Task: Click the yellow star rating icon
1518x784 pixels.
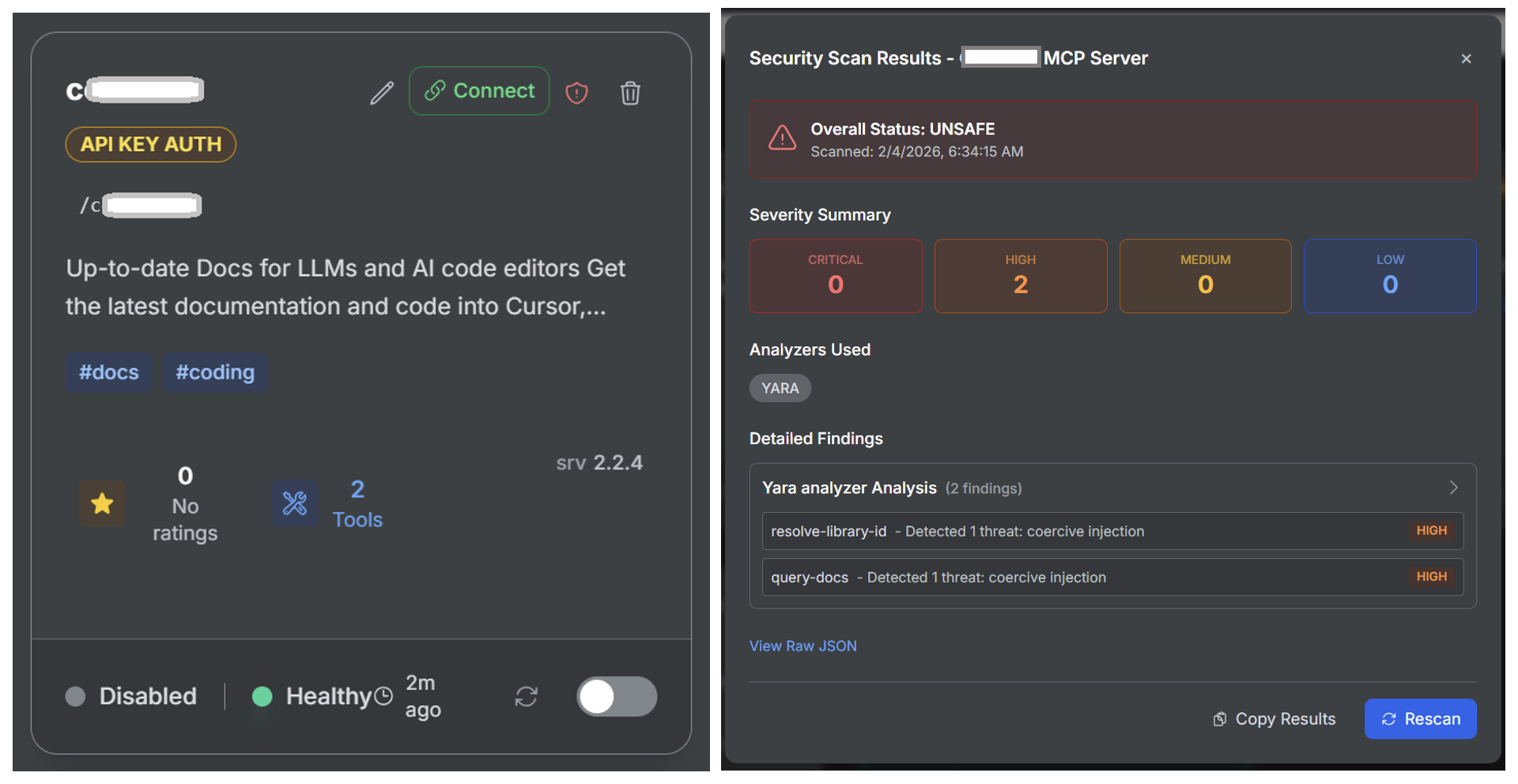Action: tap(102, 503)
